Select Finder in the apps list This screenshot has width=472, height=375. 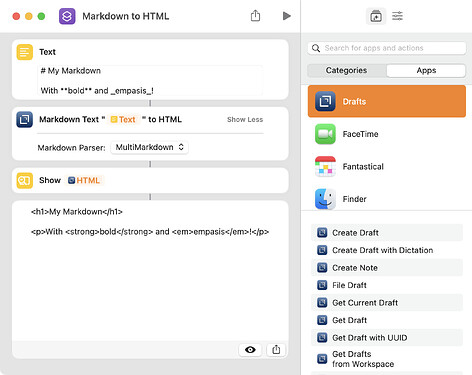[387, 199]
